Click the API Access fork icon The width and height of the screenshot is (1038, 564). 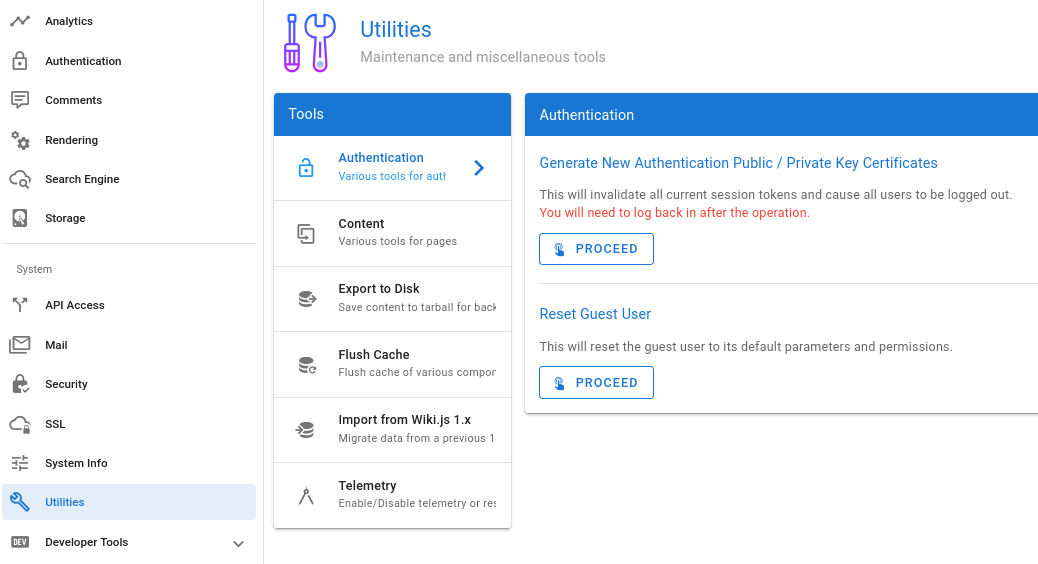pos(20,305)
